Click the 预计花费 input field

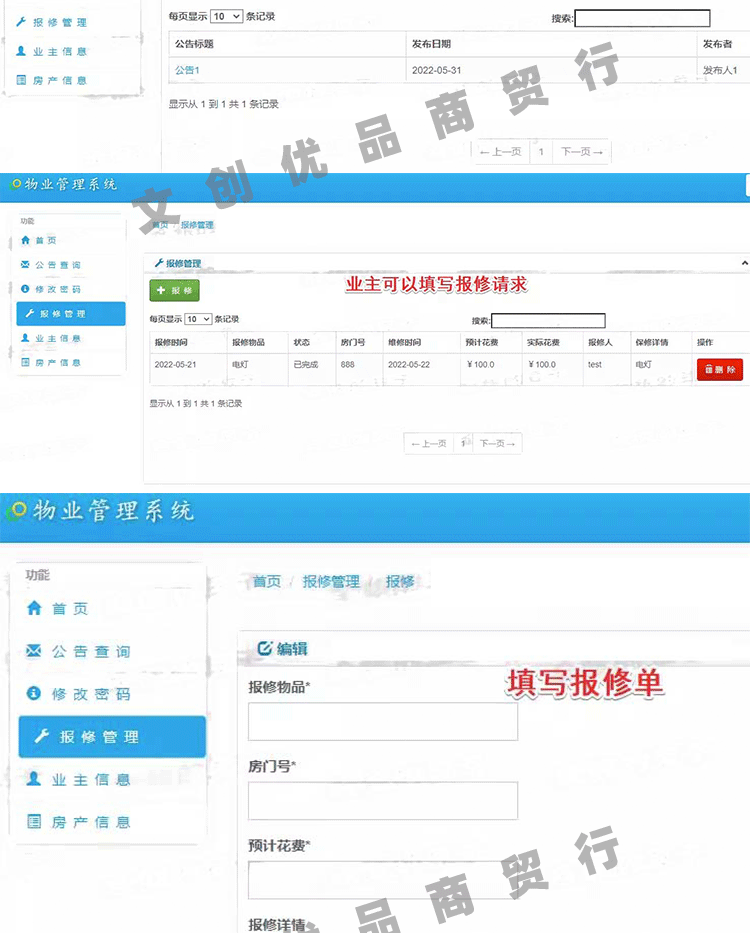point(383,880)
